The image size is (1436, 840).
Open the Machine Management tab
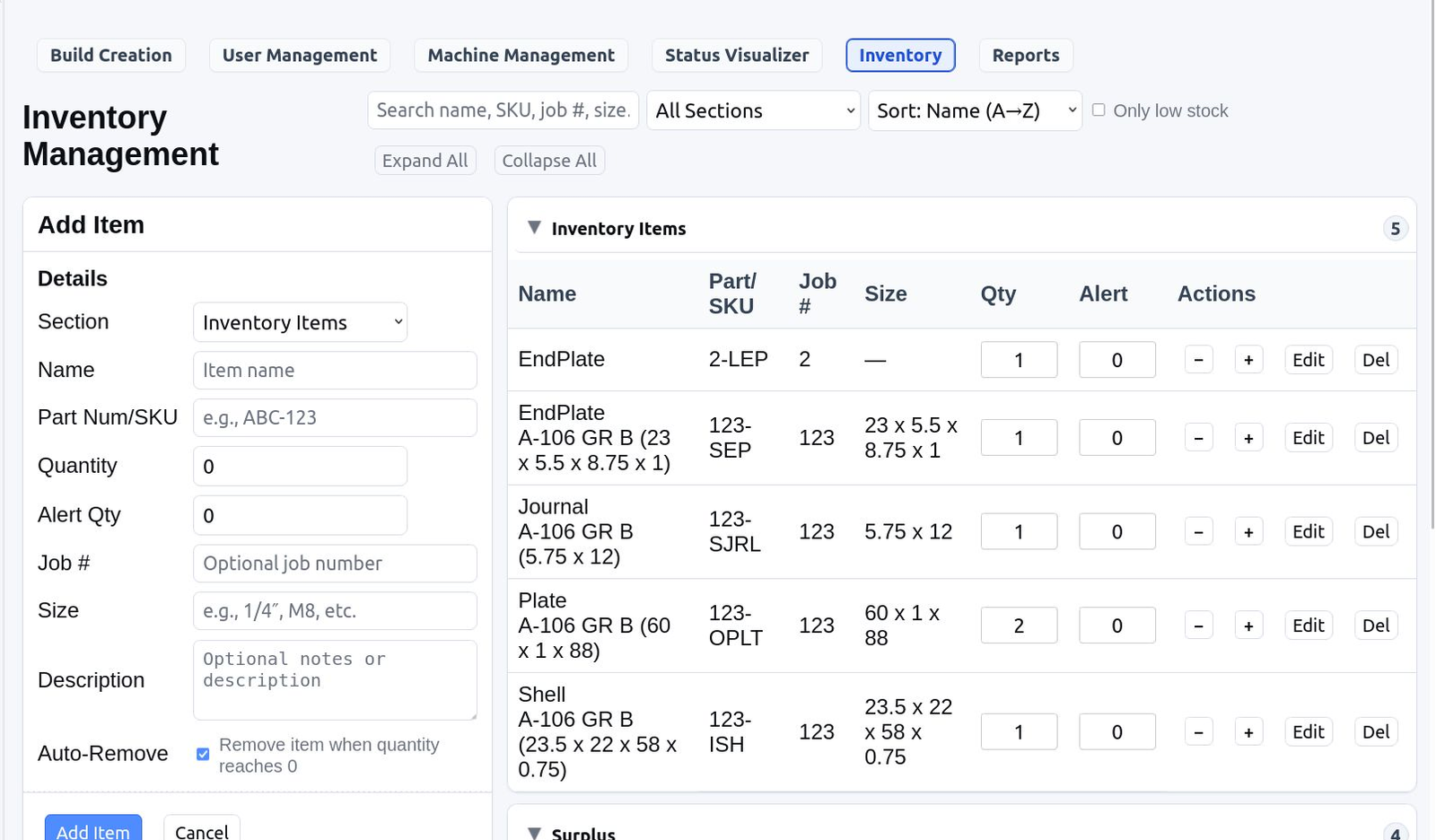[x=521, y=55]
